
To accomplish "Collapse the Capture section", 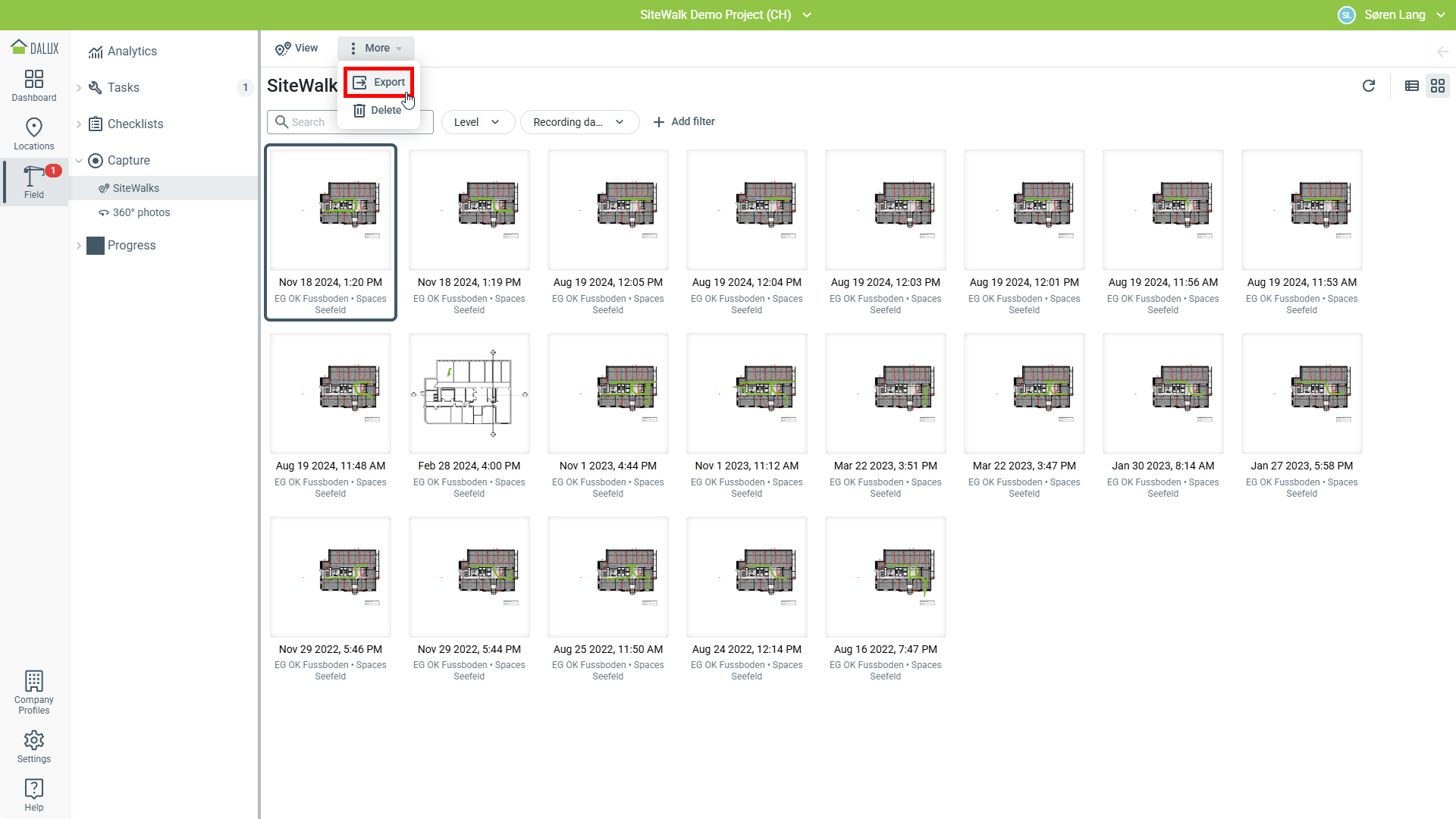I will click(x=79, y=161).
